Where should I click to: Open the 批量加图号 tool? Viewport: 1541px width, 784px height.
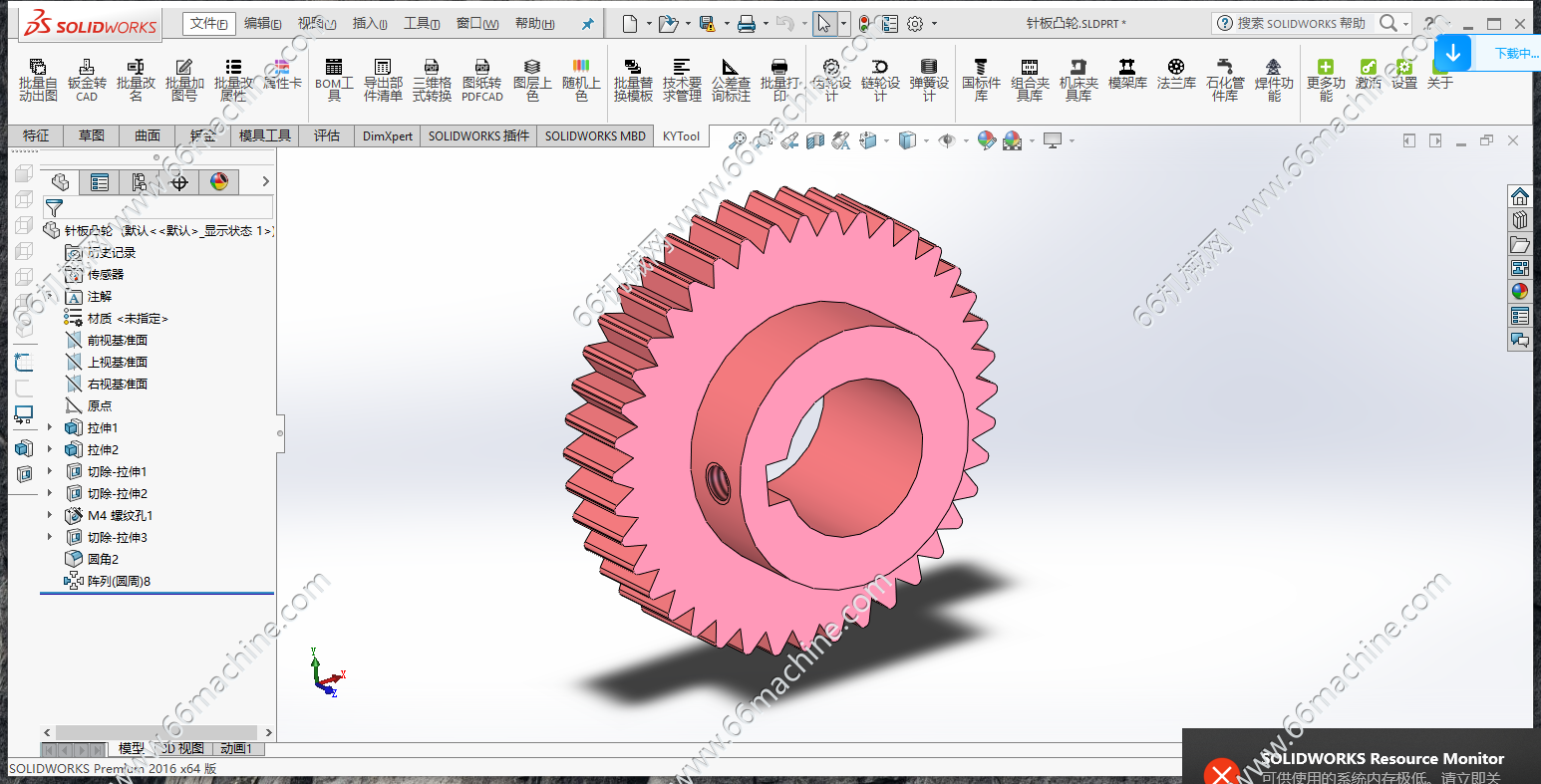point(184,79)
